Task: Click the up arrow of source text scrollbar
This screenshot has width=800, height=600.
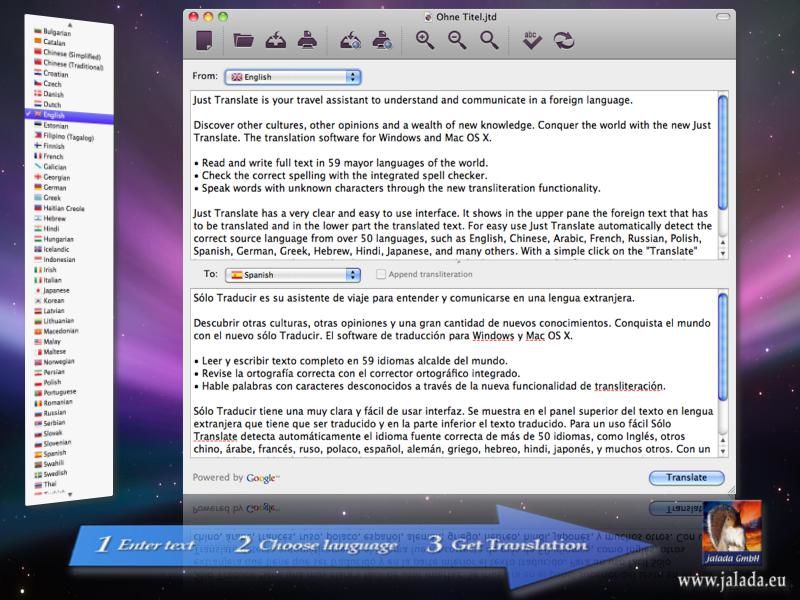Action: [x=722, y=242]
